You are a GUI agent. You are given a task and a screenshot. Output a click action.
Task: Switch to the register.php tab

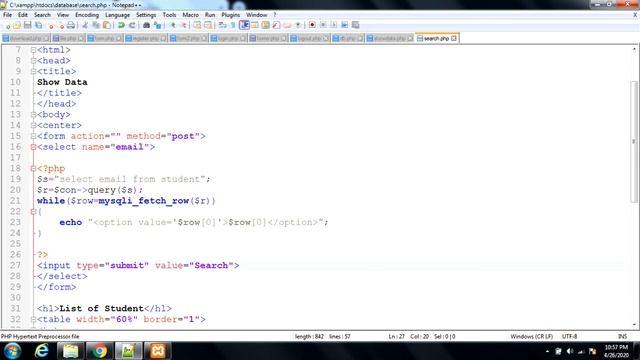(145, 38)
